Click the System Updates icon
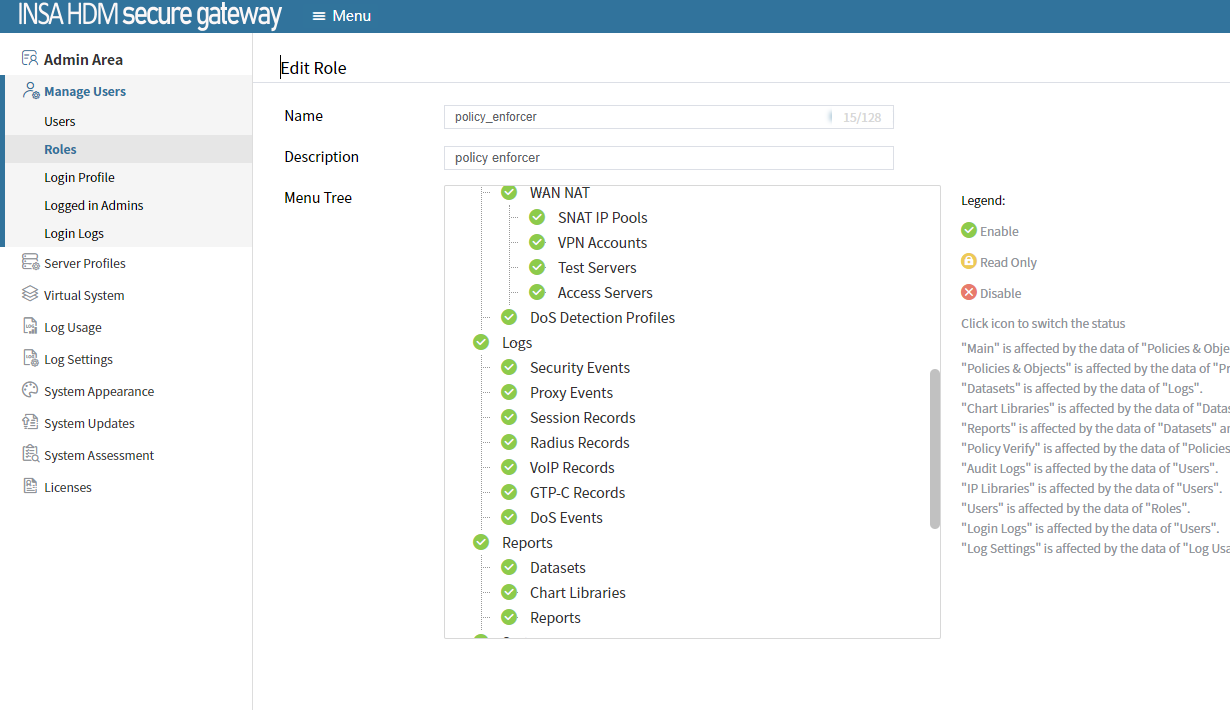1230x710 pixels. [x=30, y=423]
